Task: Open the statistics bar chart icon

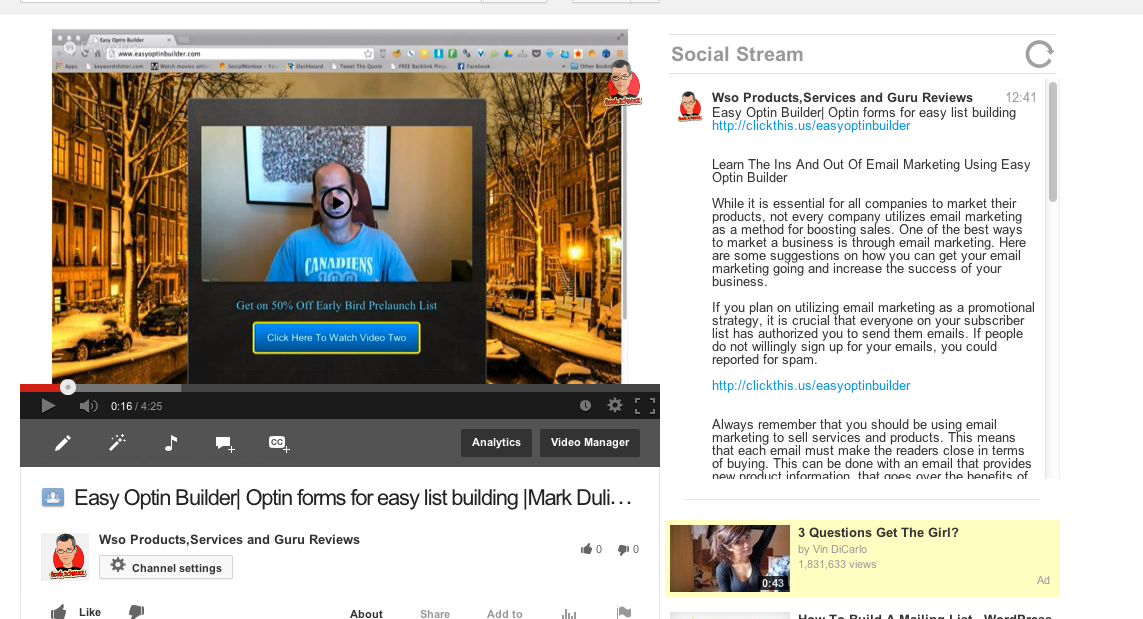Action: (x=569, y=613)
